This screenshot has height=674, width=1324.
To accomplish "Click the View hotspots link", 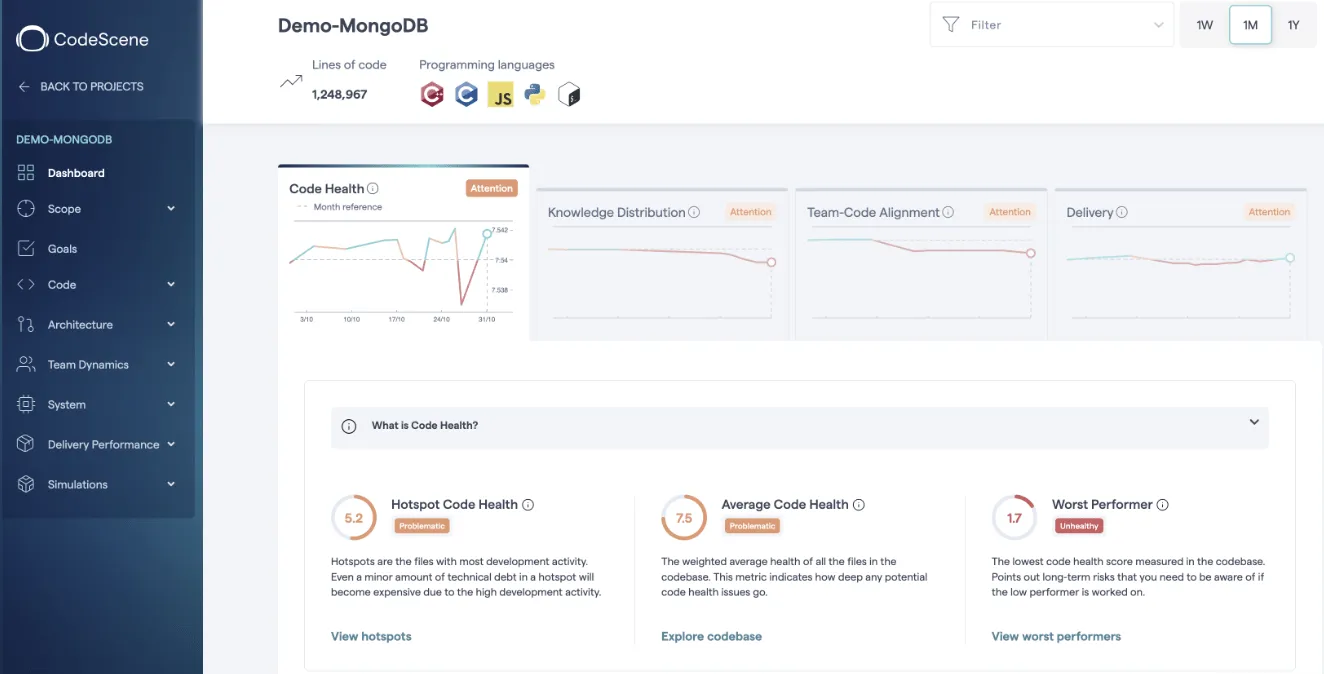I will pos(371,636).
